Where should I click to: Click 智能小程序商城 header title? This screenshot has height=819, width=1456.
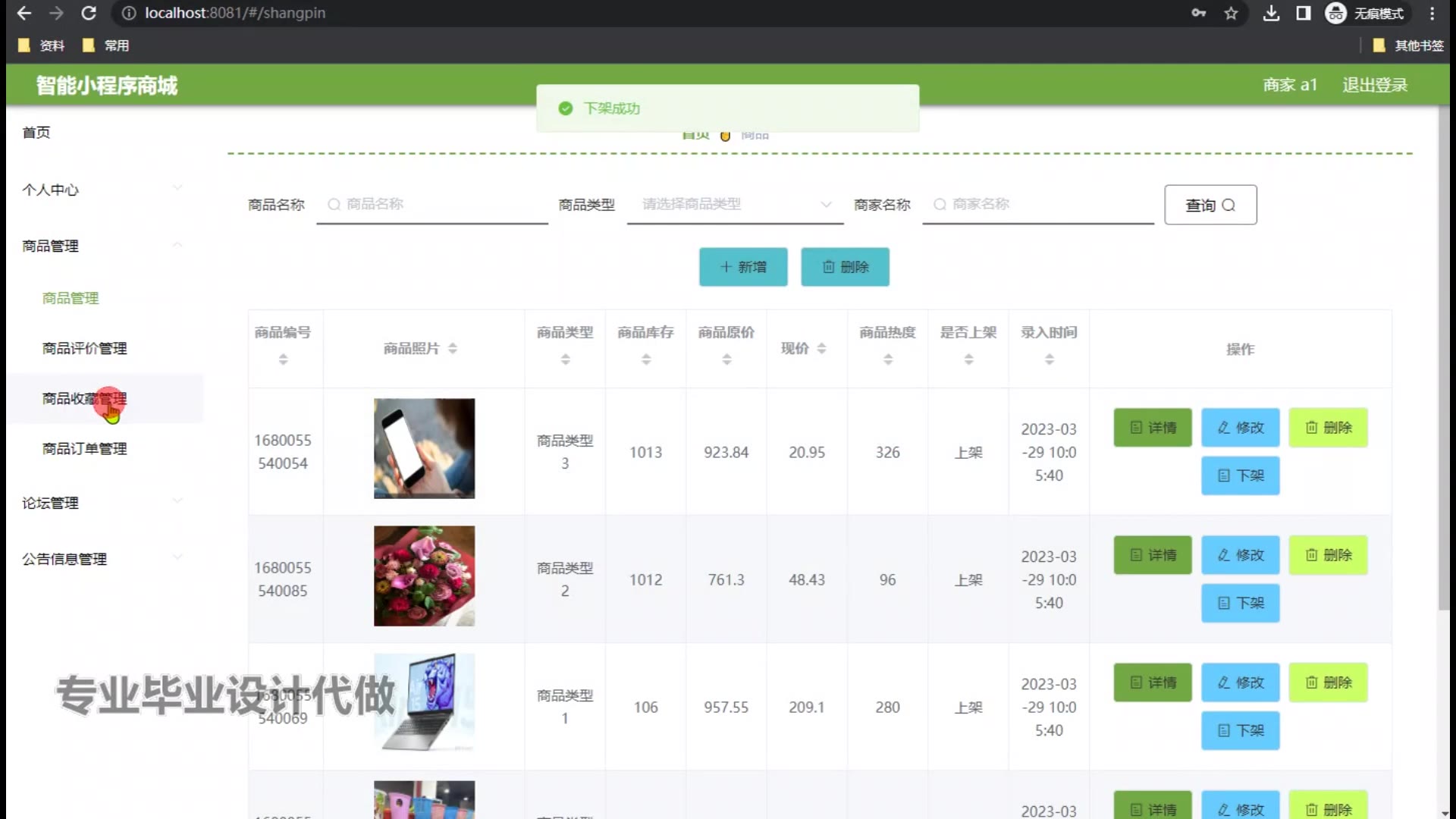(107, 86)
